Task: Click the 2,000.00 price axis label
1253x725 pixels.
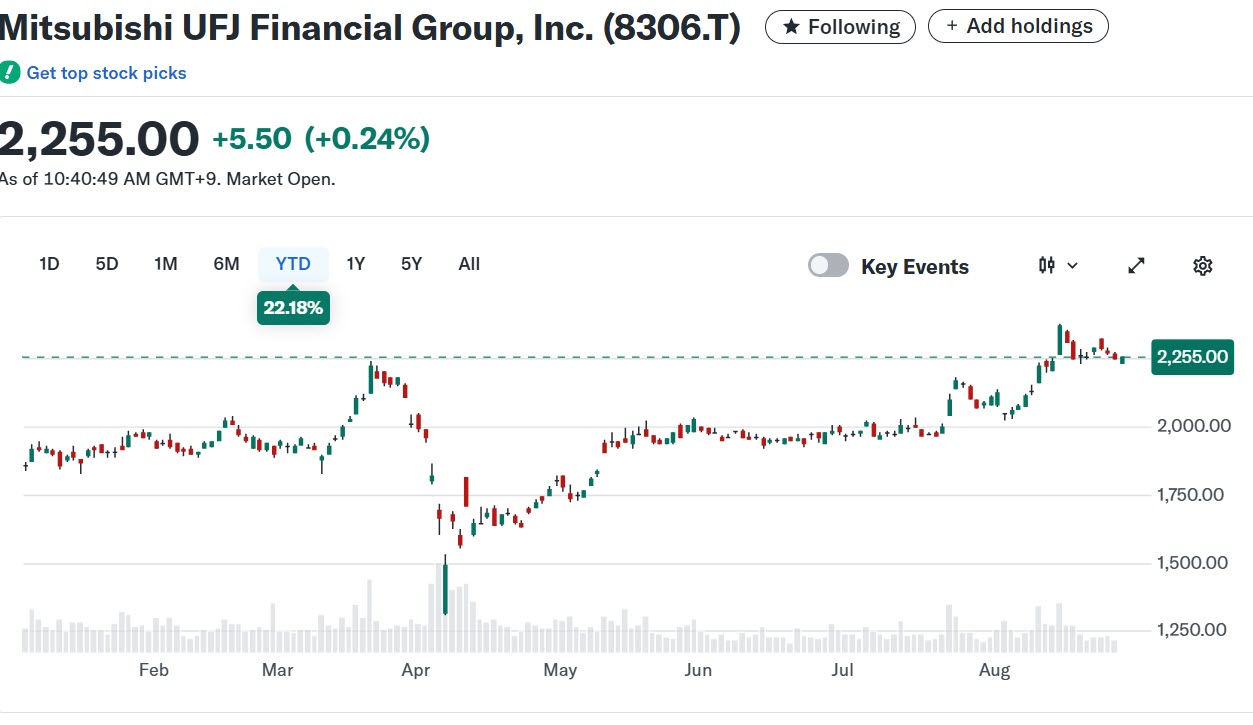Action: tap(1192, 426)
